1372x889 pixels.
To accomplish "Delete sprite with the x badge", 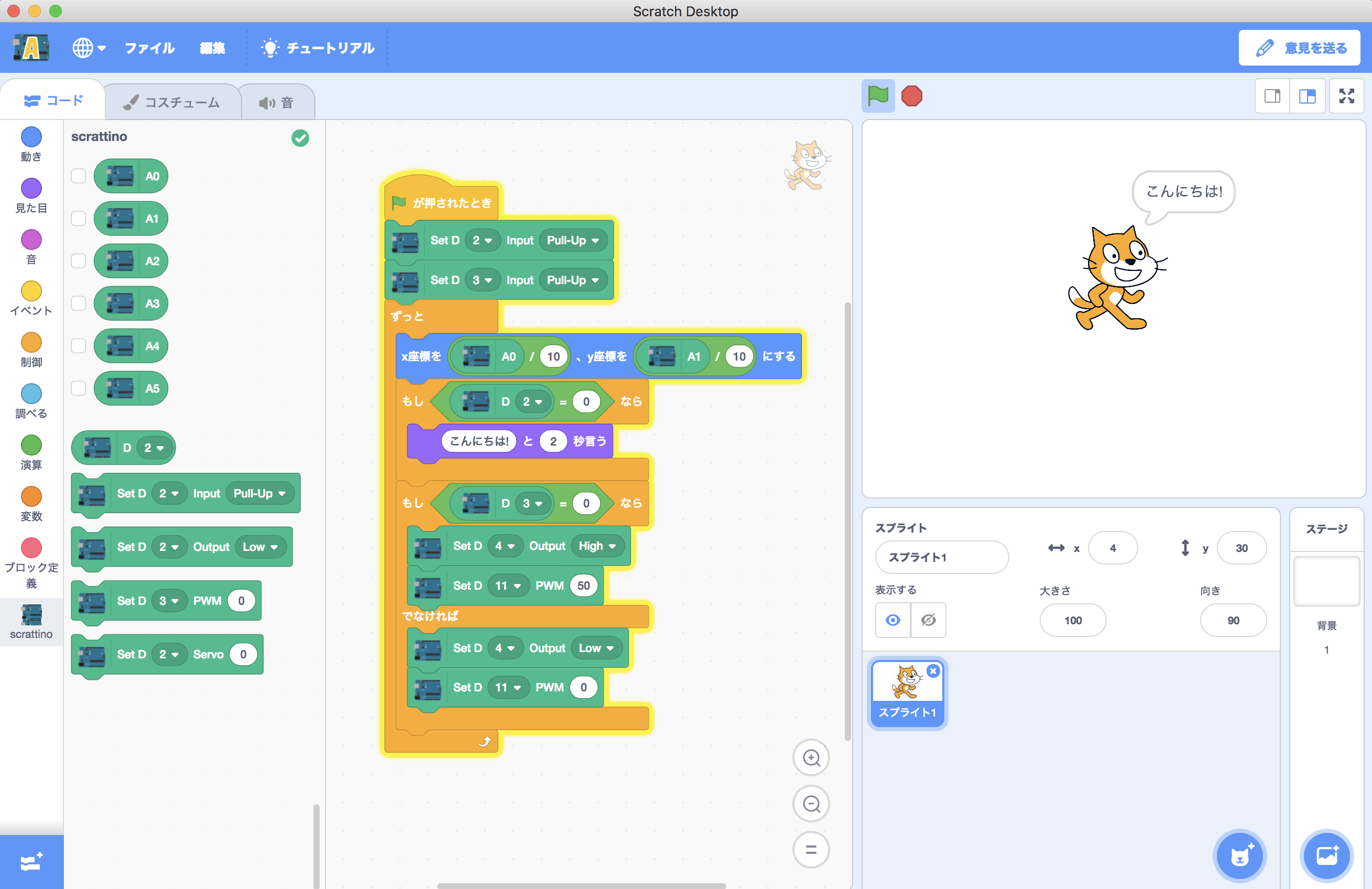I will (x=933, y=671).
